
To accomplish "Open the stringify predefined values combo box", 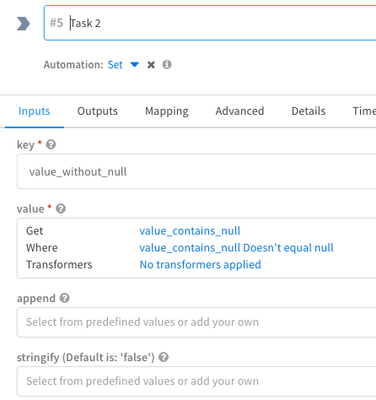I will (197, 381).
